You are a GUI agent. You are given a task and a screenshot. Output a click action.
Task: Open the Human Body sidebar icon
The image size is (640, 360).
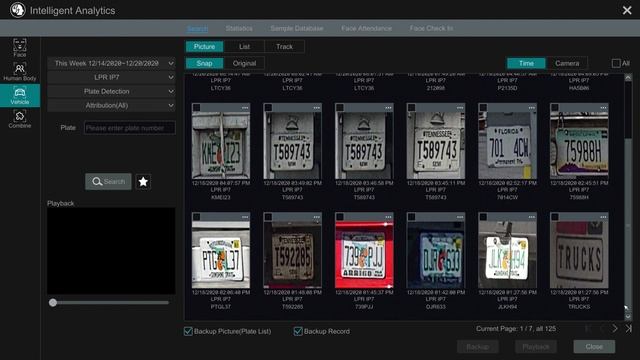tap(20, 71)
